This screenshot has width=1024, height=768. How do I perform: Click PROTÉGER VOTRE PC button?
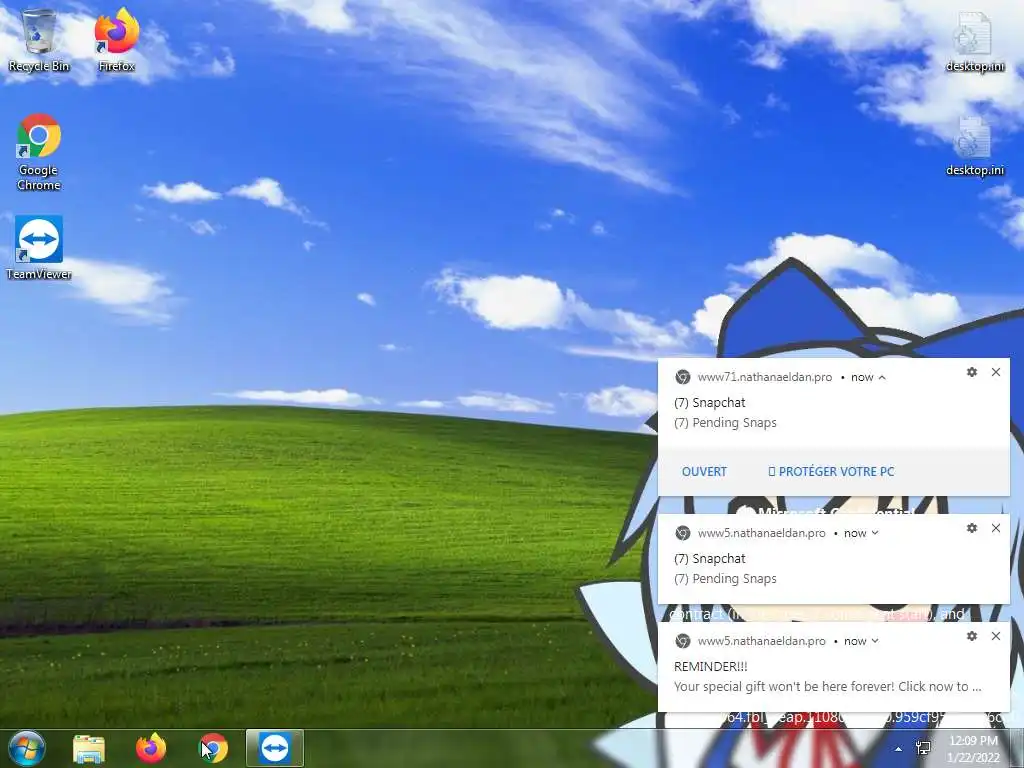[831, 472]
